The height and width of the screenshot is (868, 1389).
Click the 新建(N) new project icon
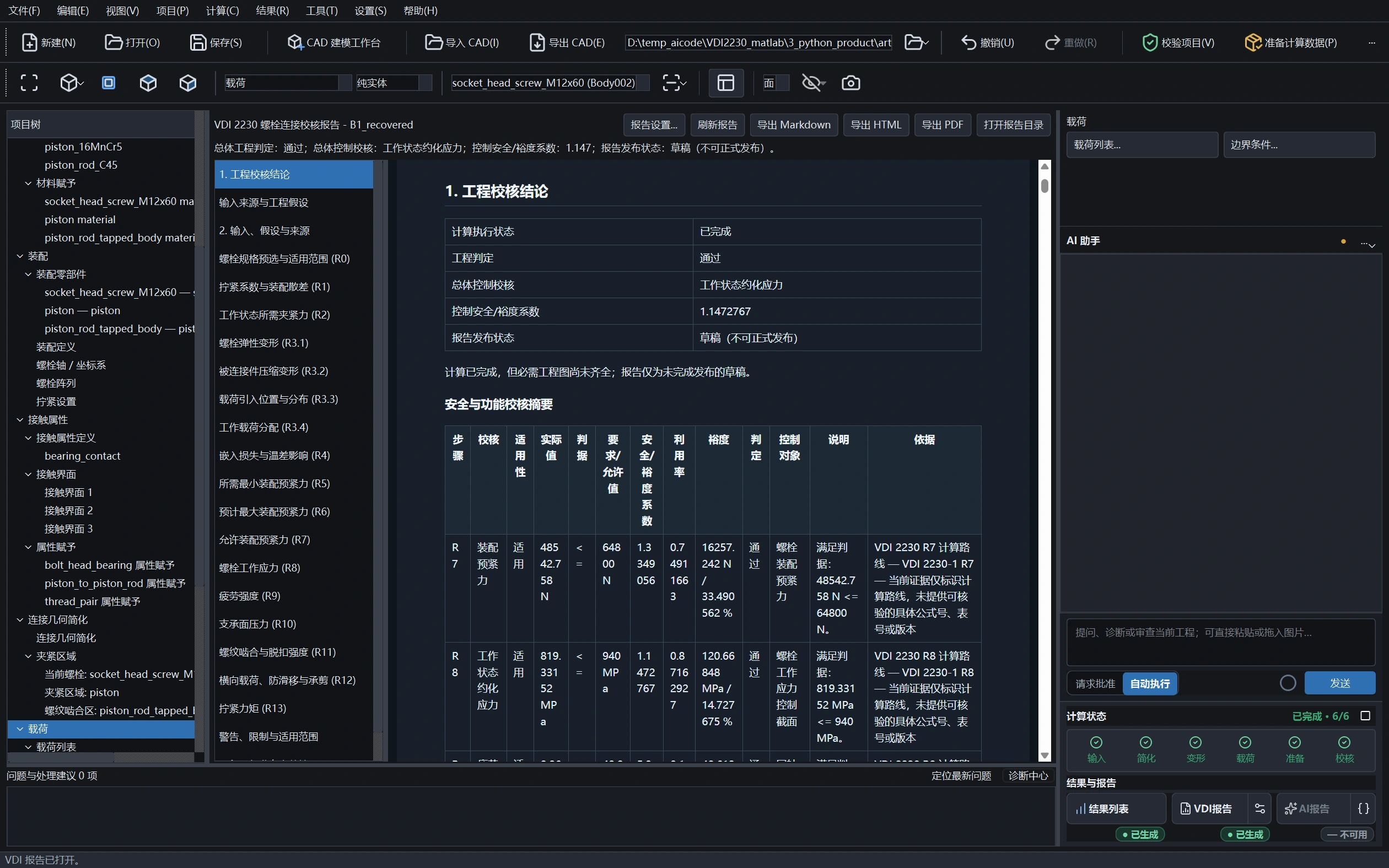click(29, 42)
